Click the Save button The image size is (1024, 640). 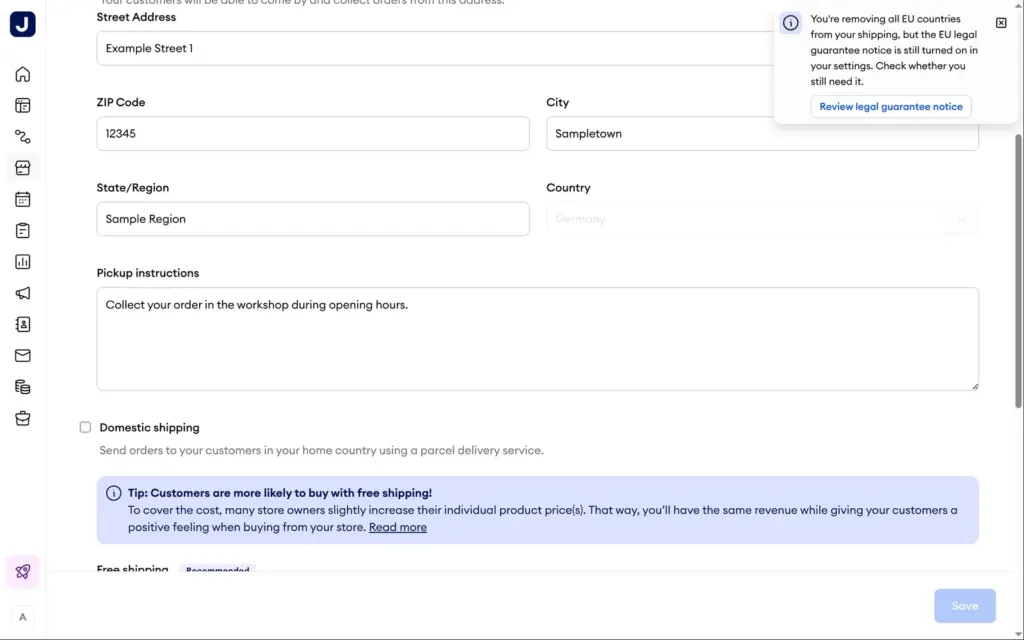click(x=965, y=606)
